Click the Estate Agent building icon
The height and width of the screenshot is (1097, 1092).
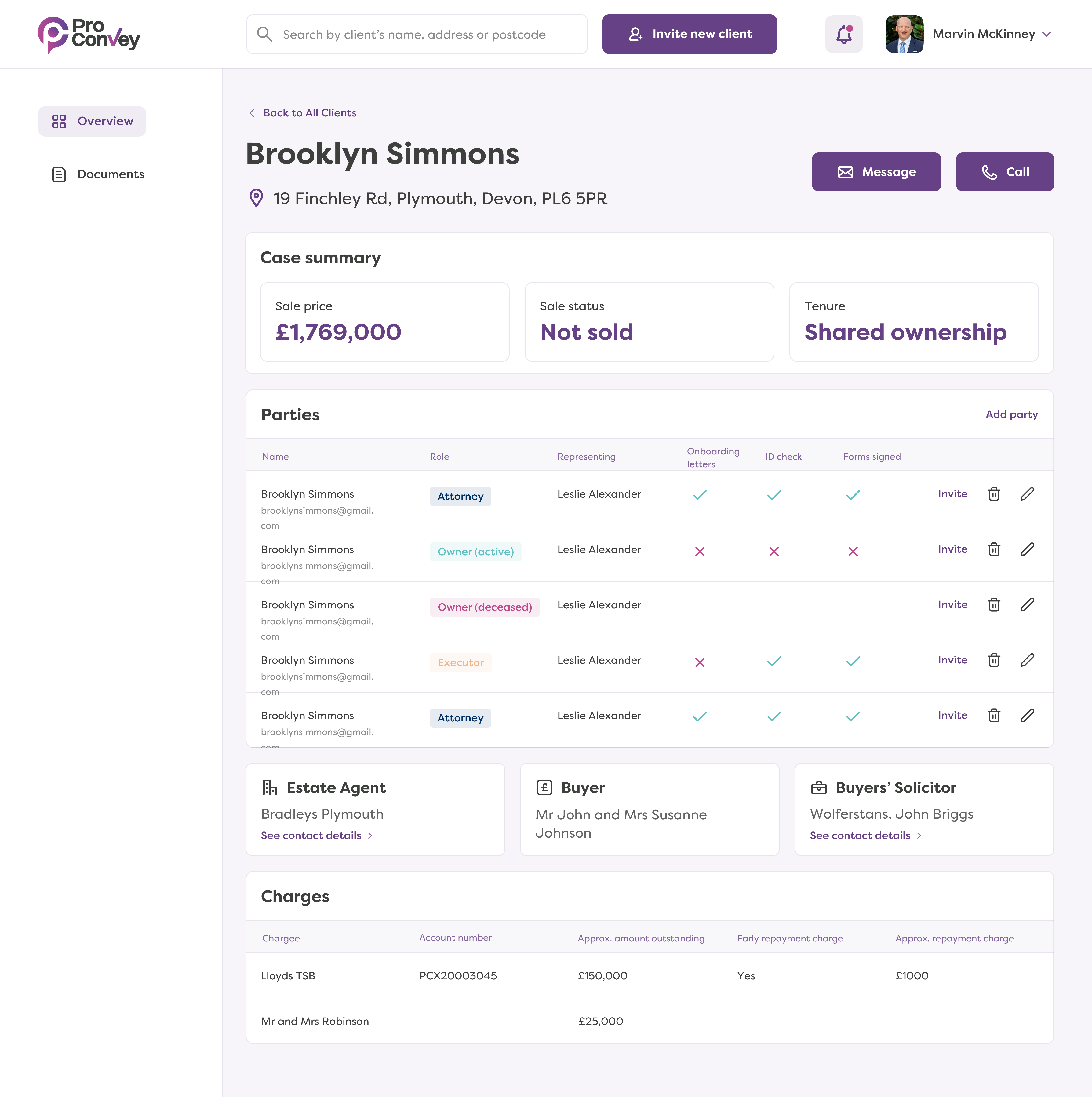[x=270, y=787]
